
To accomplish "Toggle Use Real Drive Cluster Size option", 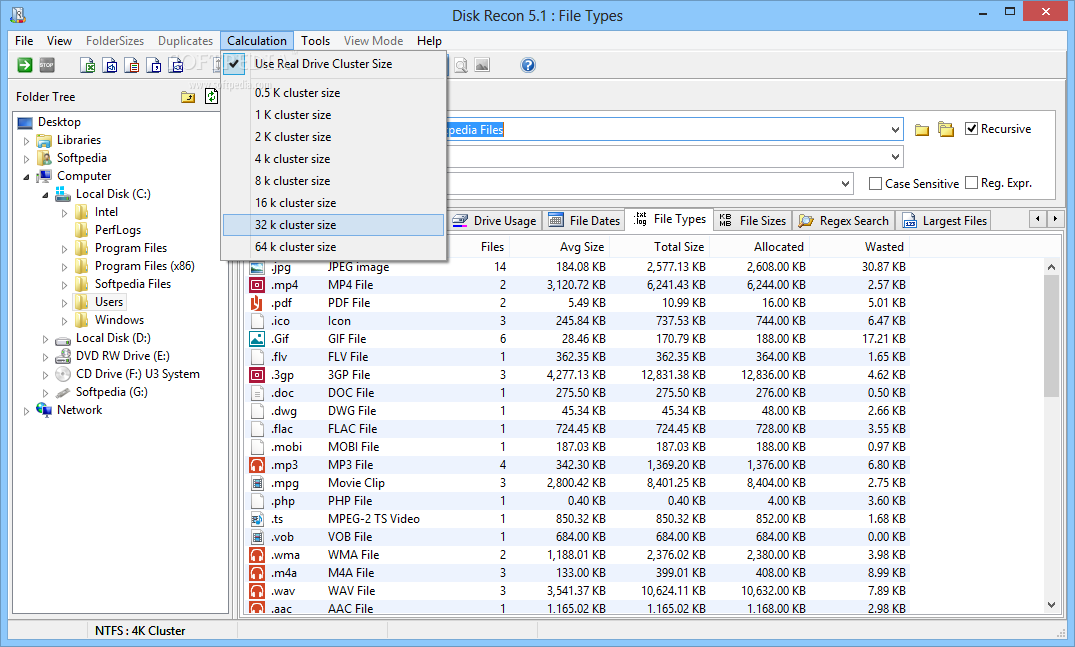I will pyautogui.click(x=334, y=64).
